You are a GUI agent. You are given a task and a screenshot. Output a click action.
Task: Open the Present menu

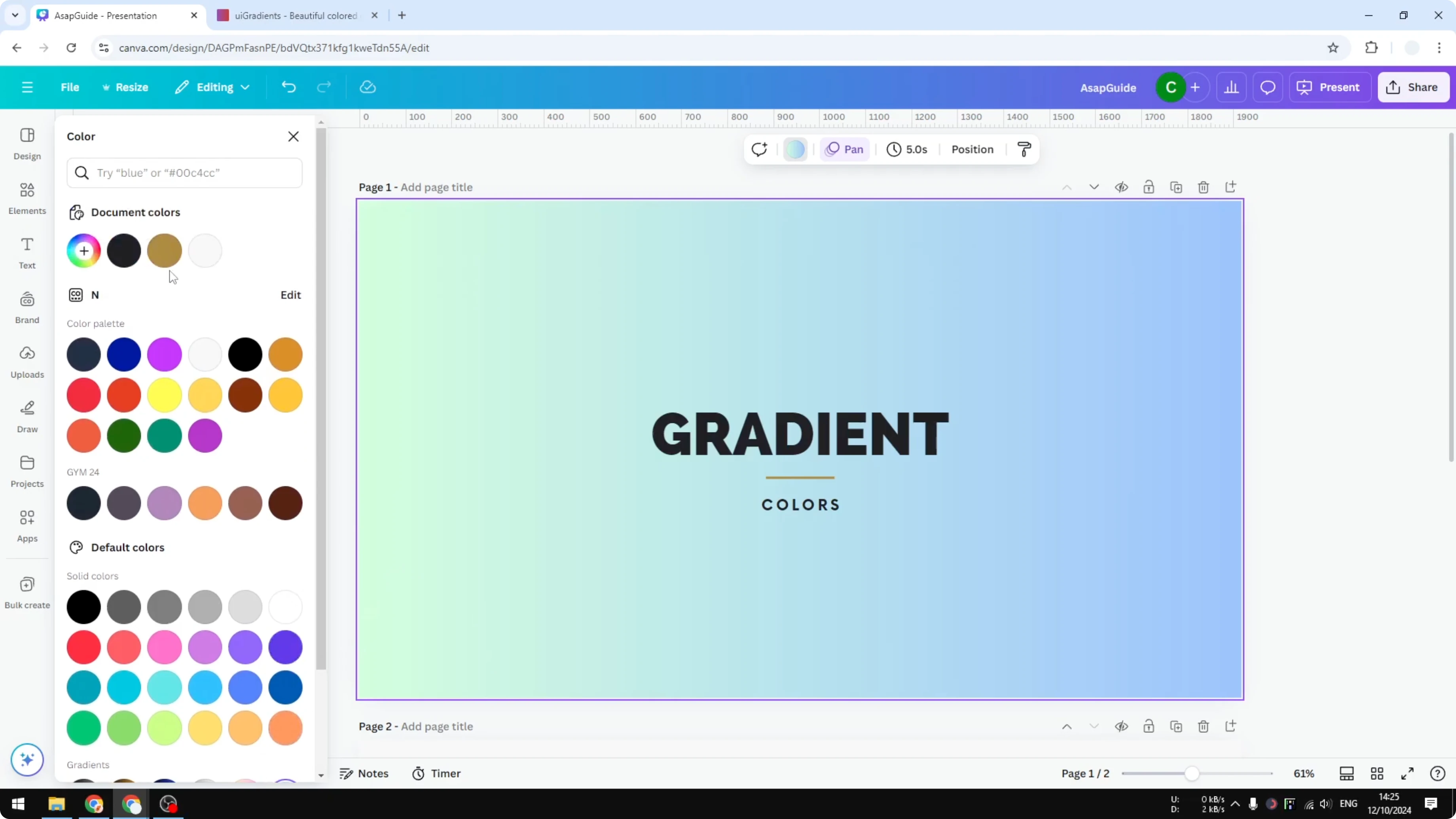point(1329,87)
